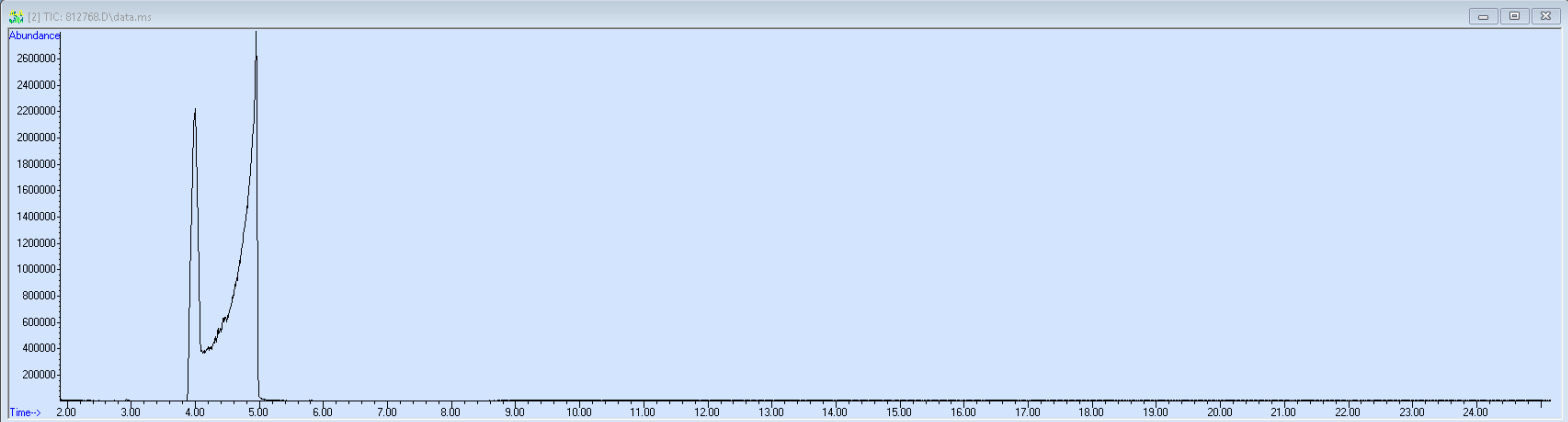Click the 1000000 abundance tick label
Screen dimensions: 1568x422
tap(37, 269)
